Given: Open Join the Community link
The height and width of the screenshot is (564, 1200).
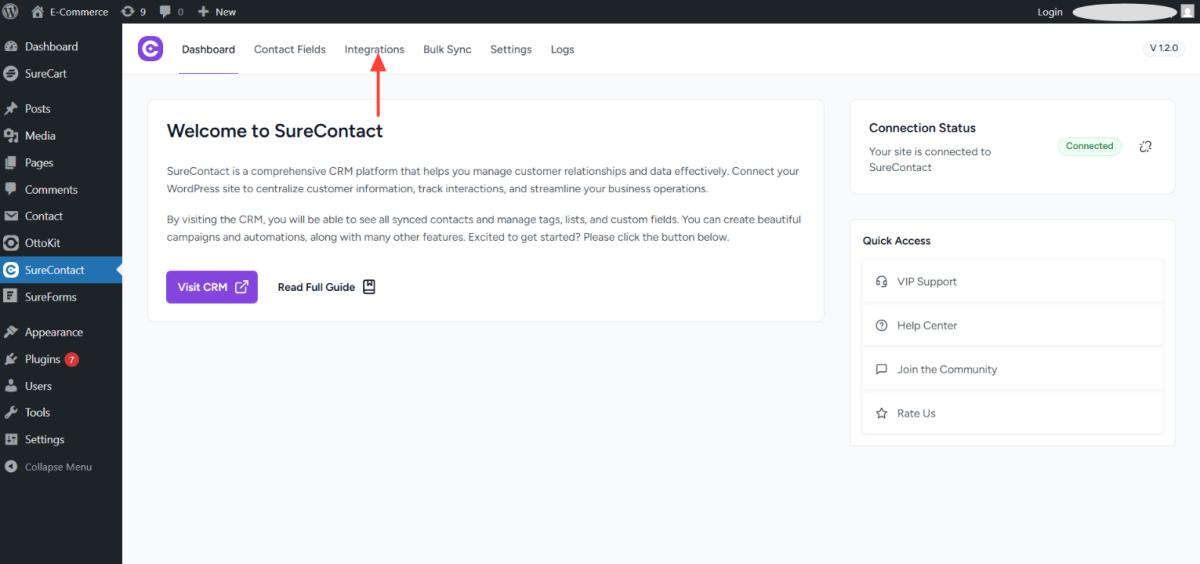Looking at the screenshot, I should [x=946, y=369].
